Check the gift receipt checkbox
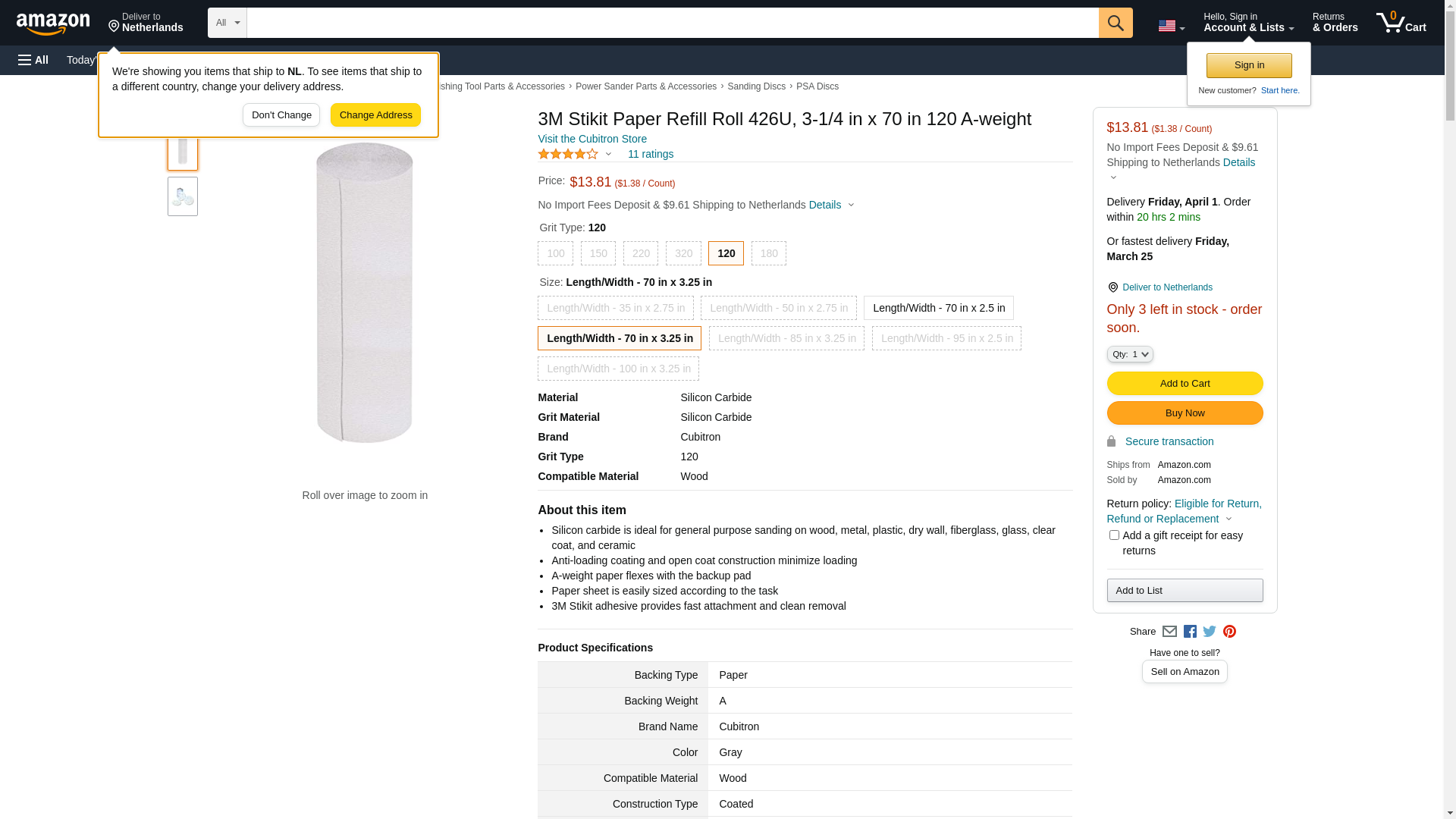 coord(1114,535)
